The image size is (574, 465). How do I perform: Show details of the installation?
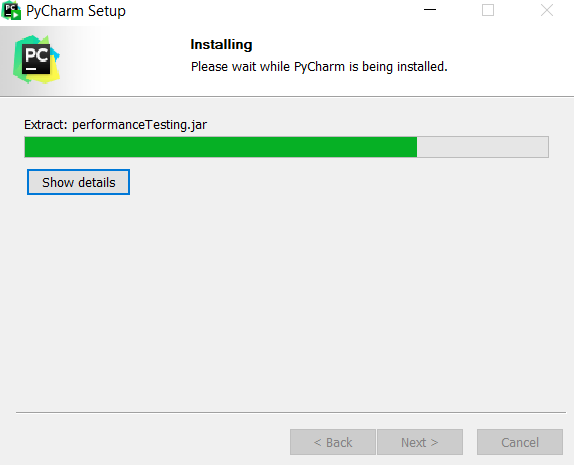78,182
